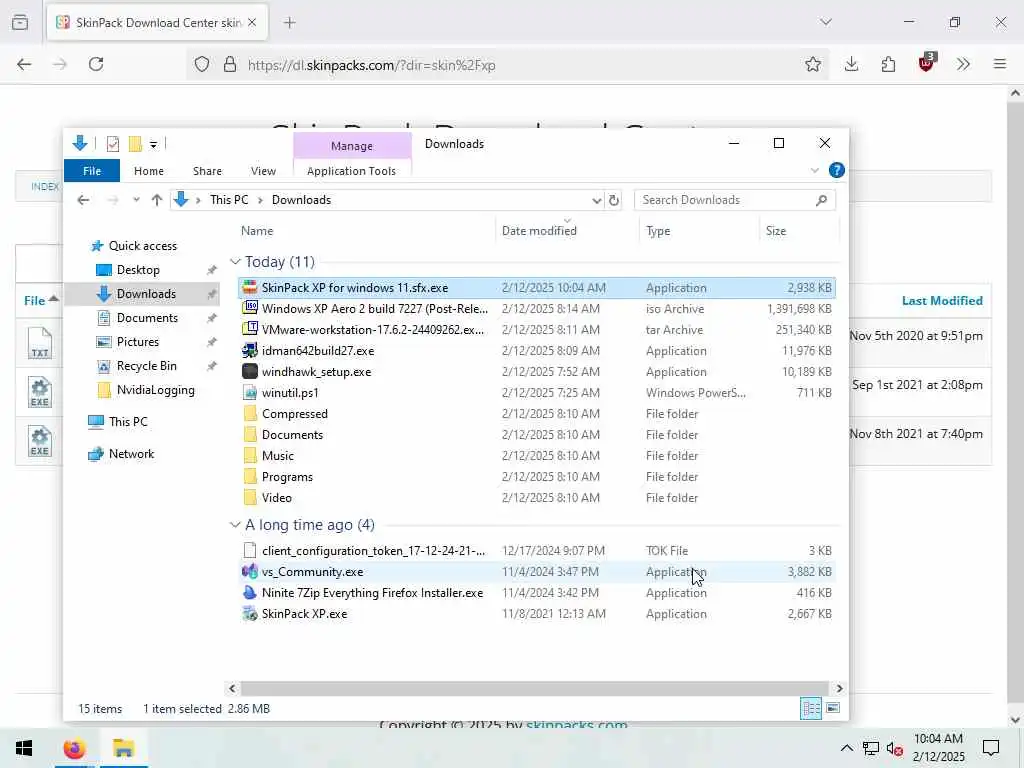Image resolution: width=1024 pixels, height=768 pixels.
Task: Open a new Firefox tab
Action: [290, 23]
